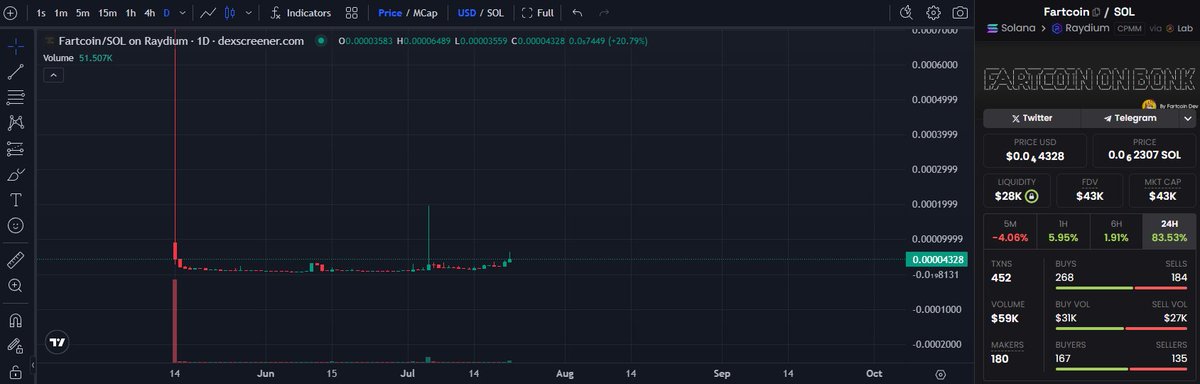Select the 1H stats tab
Screen dimensions: 1200x384
(1062, 231)
